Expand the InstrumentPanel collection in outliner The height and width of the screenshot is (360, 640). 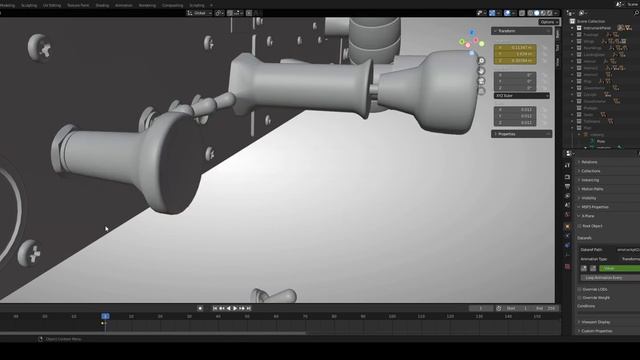573,28
